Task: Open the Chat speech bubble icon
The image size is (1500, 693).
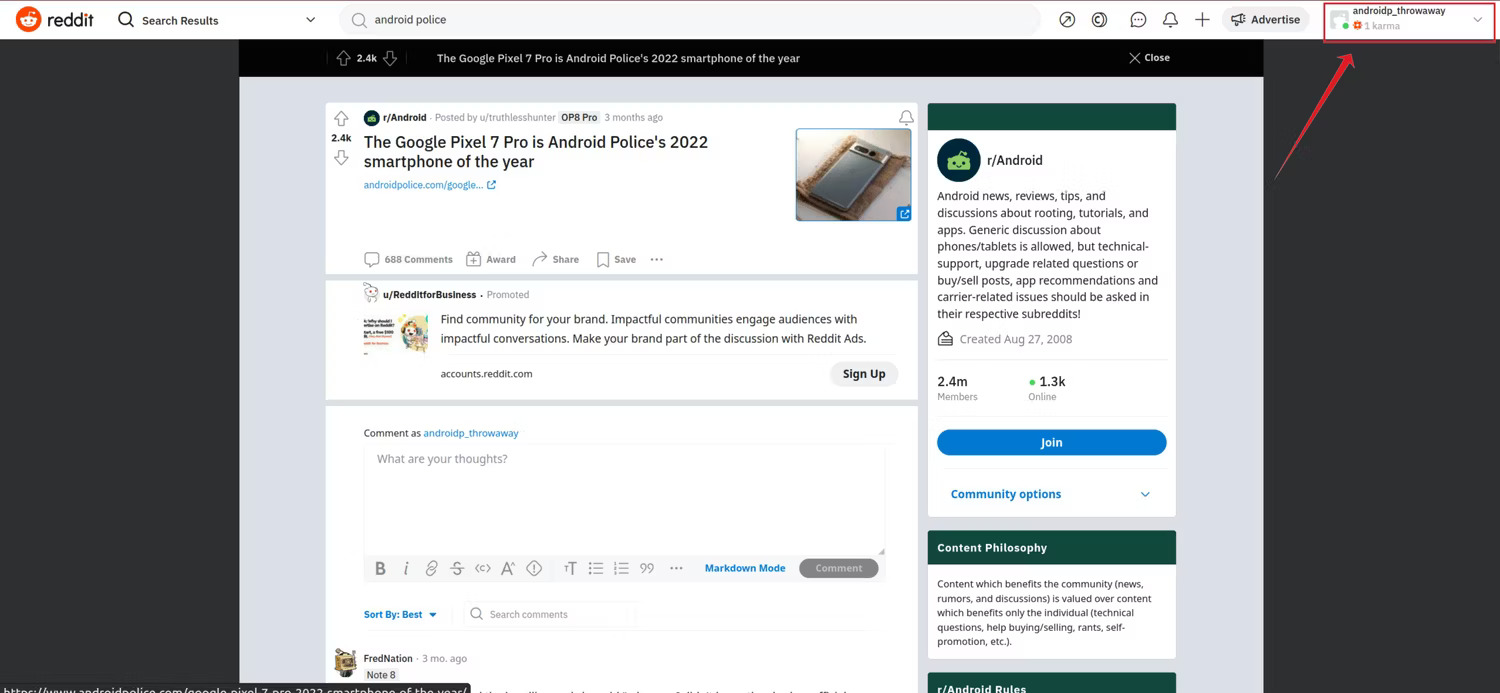Action: point(1138,20)
